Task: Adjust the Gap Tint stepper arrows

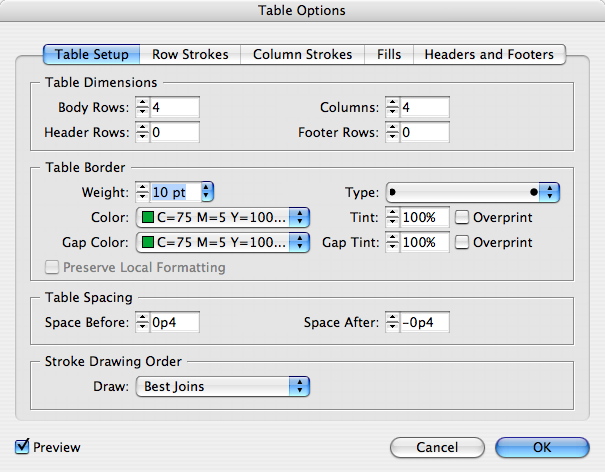Action: (x=392, y=242)
